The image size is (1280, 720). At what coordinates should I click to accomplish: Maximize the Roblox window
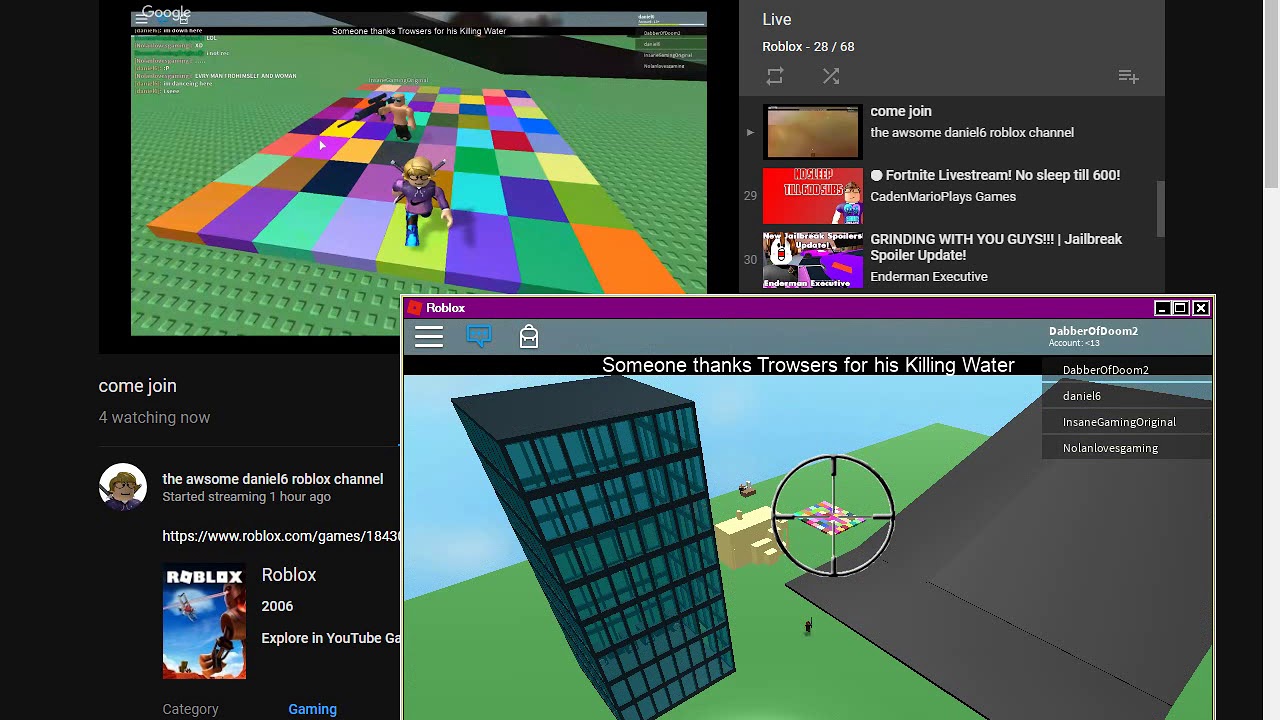1180,308
